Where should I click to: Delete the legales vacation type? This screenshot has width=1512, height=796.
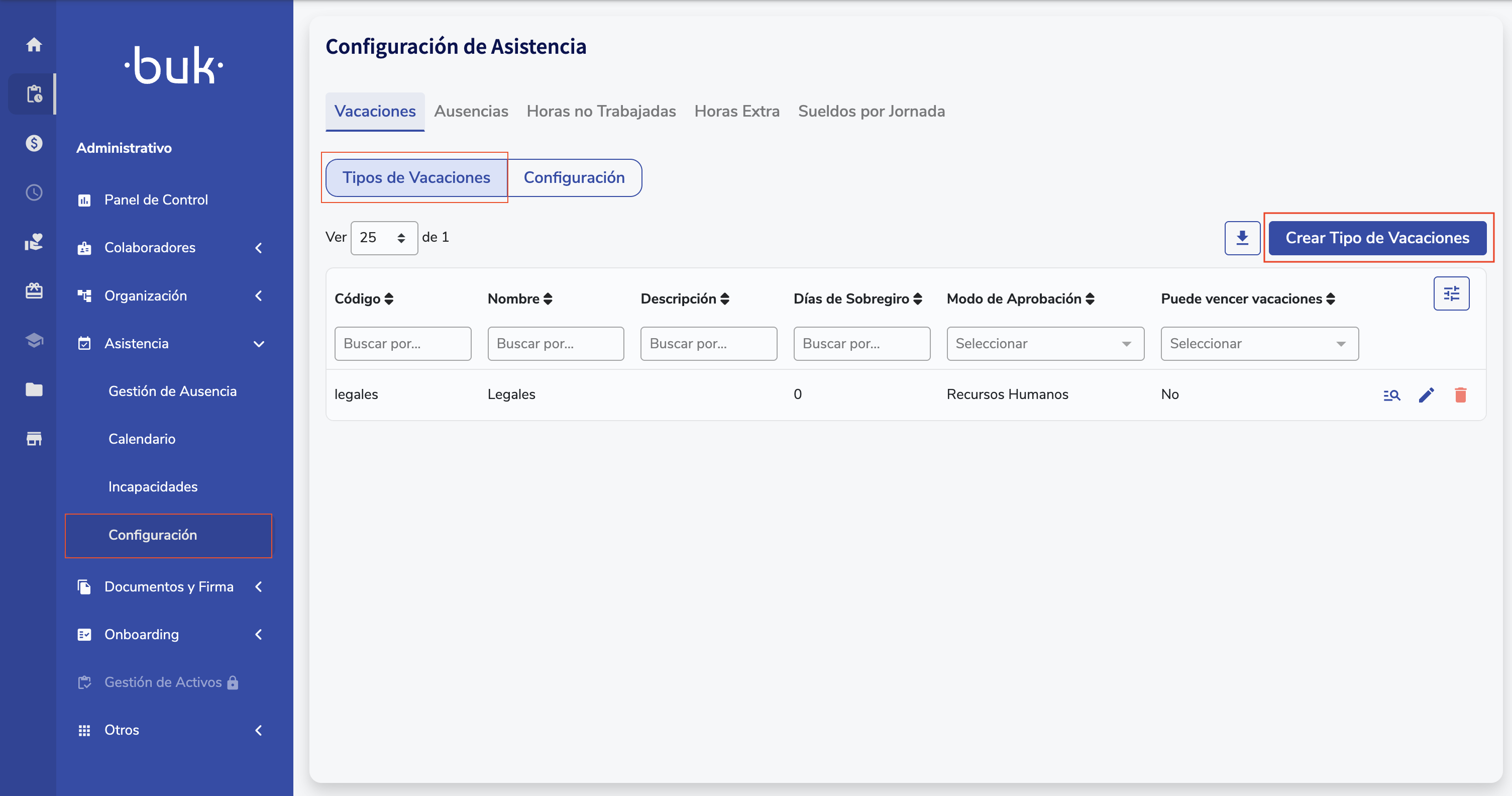pos(1460,395)
